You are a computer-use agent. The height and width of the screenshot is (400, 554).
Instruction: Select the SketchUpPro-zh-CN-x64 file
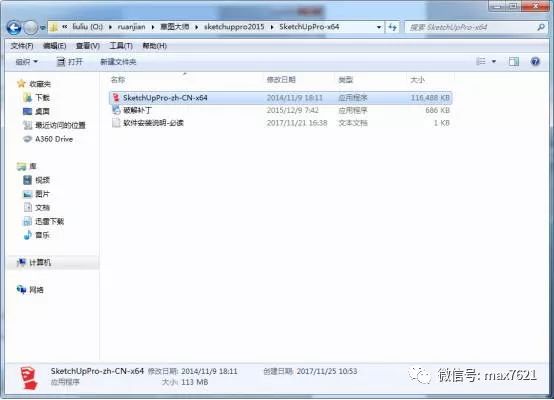coord(281,98)
